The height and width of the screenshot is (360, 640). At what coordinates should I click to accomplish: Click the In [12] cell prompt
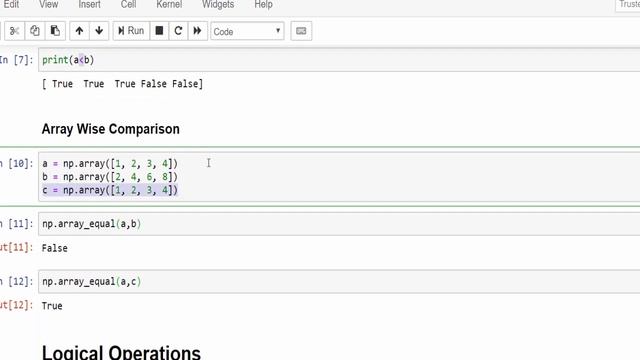[x=16, y=282]
